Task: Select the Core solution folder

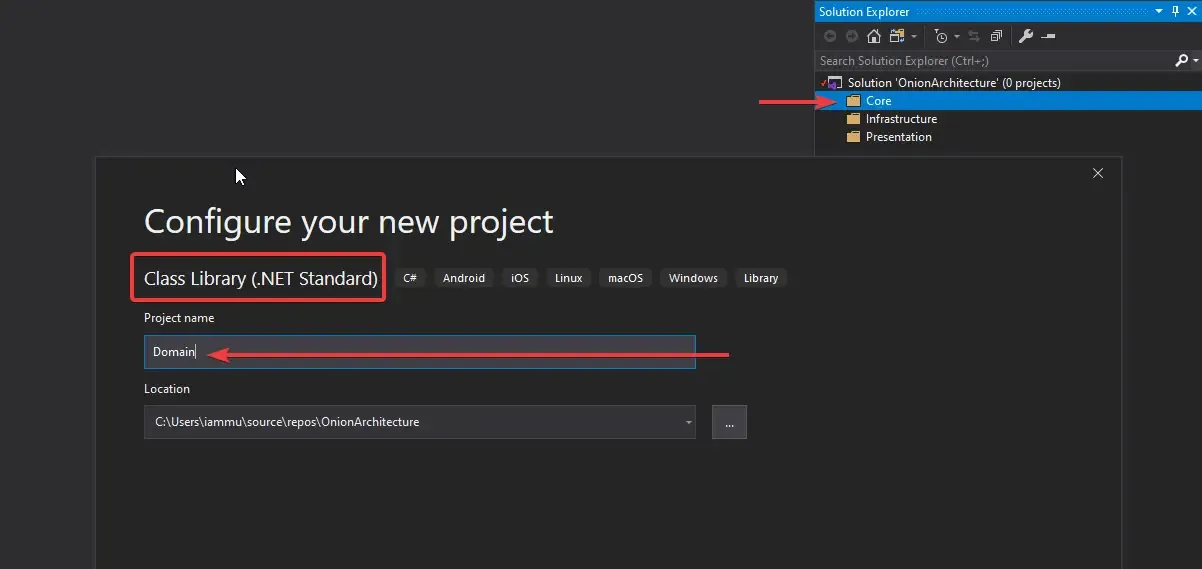Action: point(1008,101)
